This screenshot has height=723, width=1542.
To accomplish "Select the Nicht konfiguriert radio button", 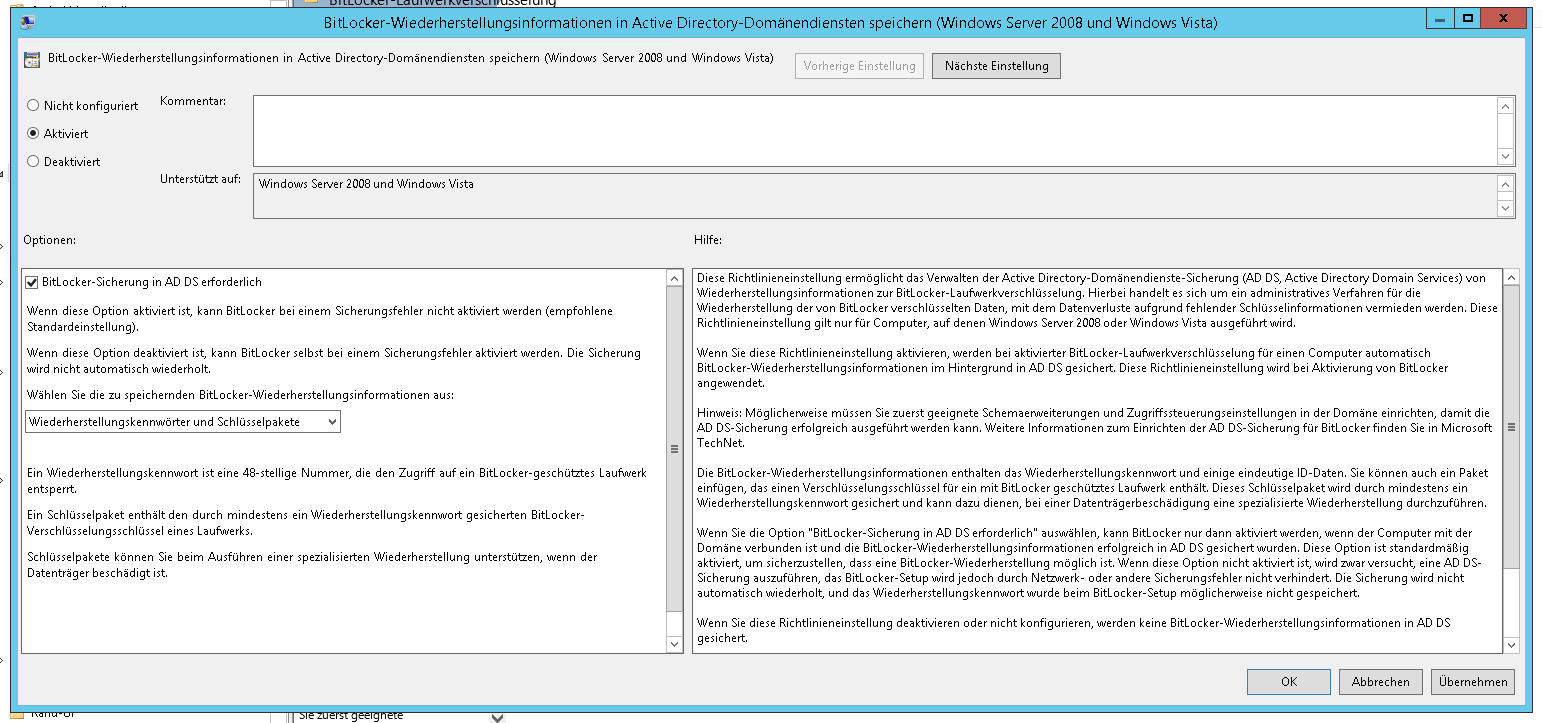I will [x=34, y=105].
